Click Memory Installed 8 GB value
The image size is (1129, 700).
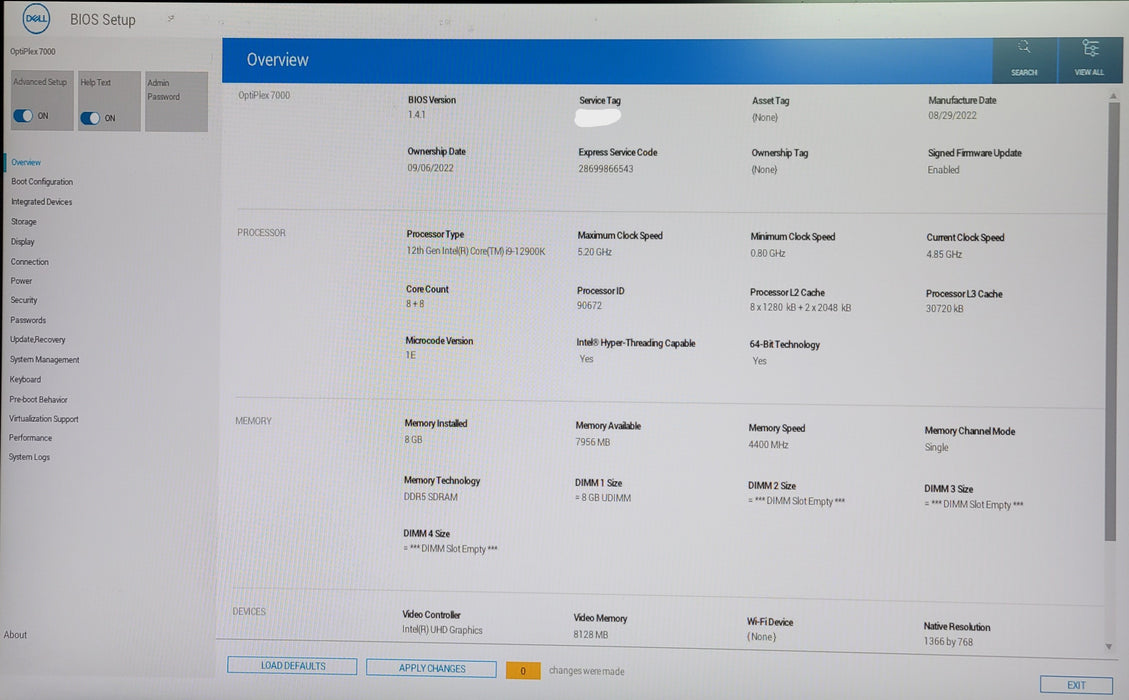(413, 440)
